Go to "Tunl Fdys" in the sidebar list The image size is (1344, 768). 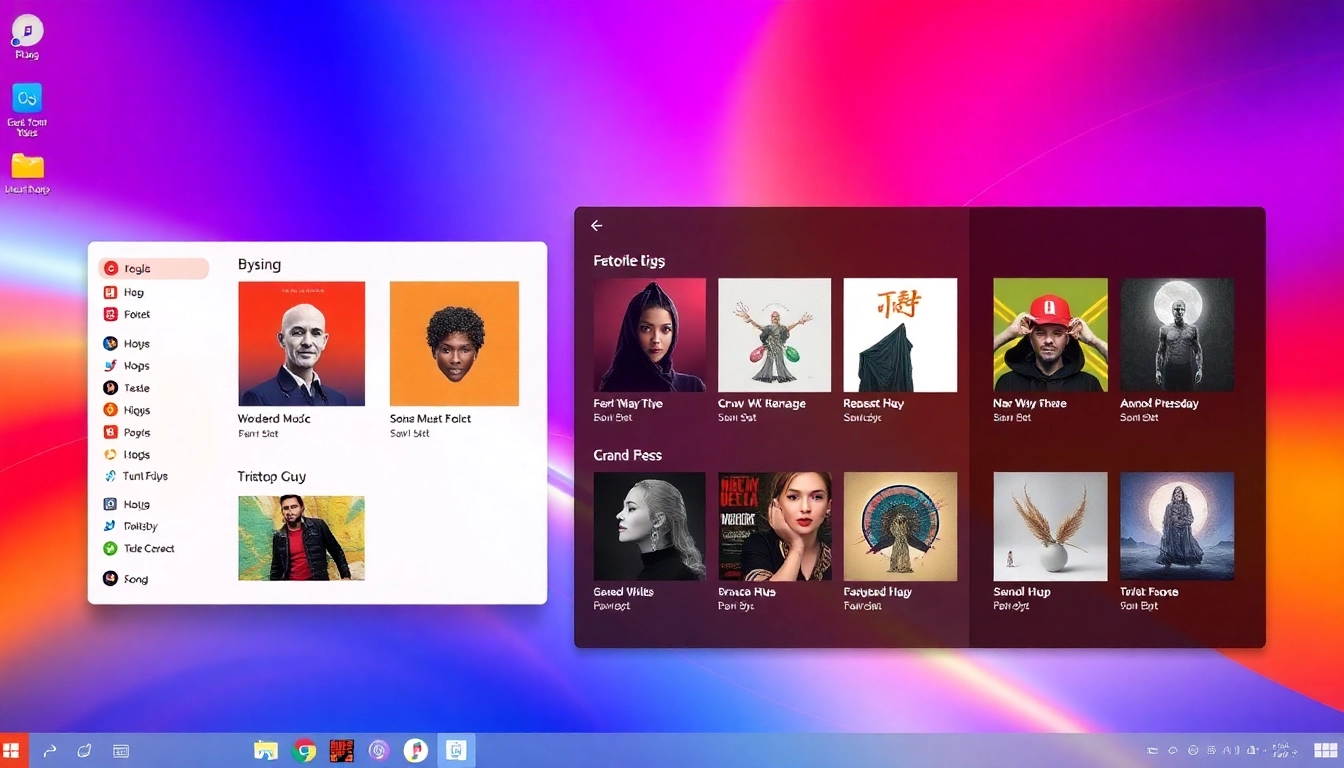click(145, 476)
